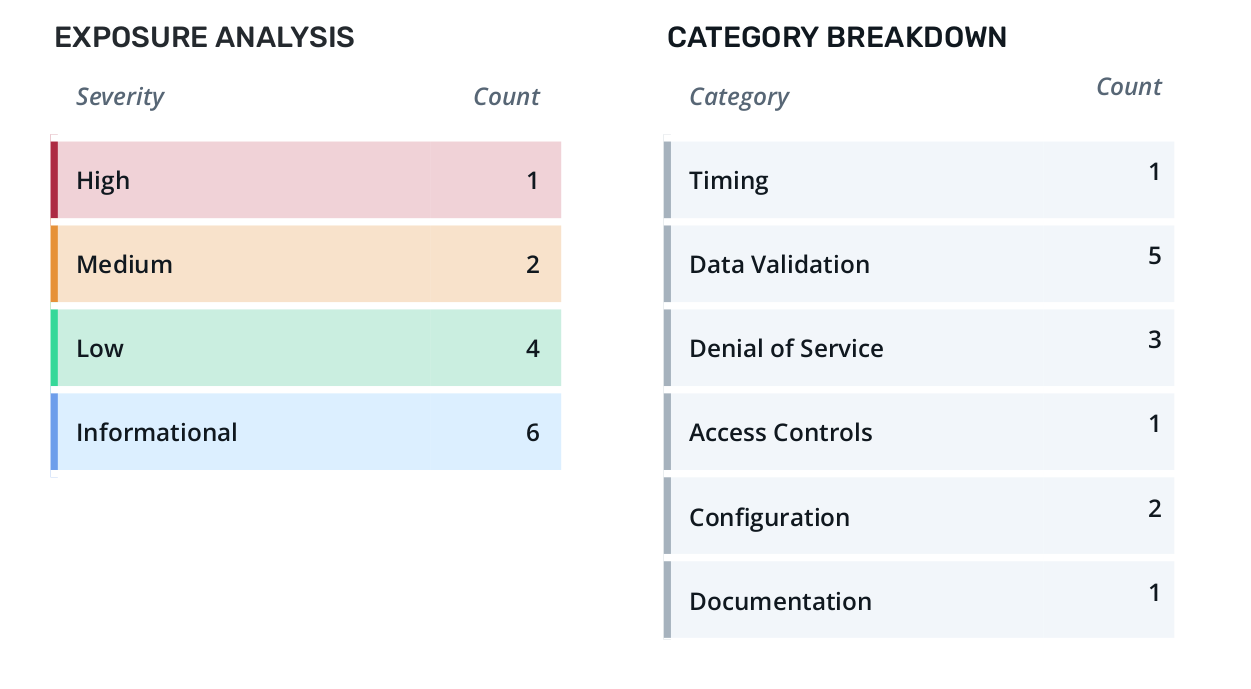Click the Count header above category rows

[1129, 87]
